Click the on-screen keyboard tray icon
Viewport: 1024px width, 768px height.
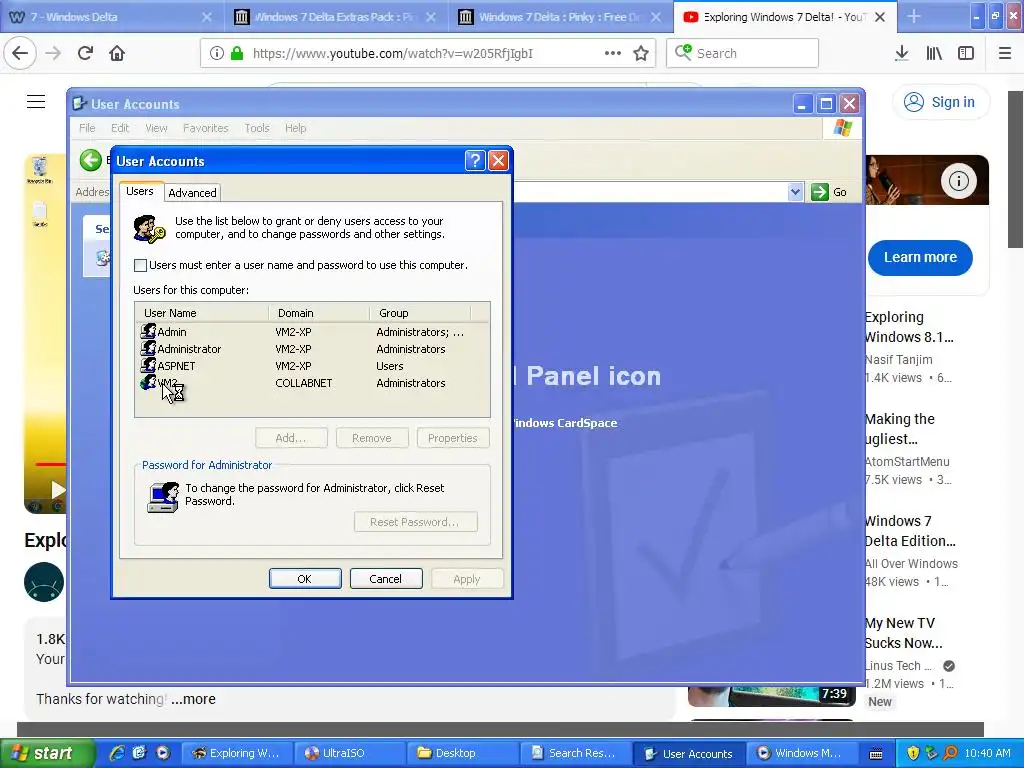pyautogui.click(x=876, y=754)
